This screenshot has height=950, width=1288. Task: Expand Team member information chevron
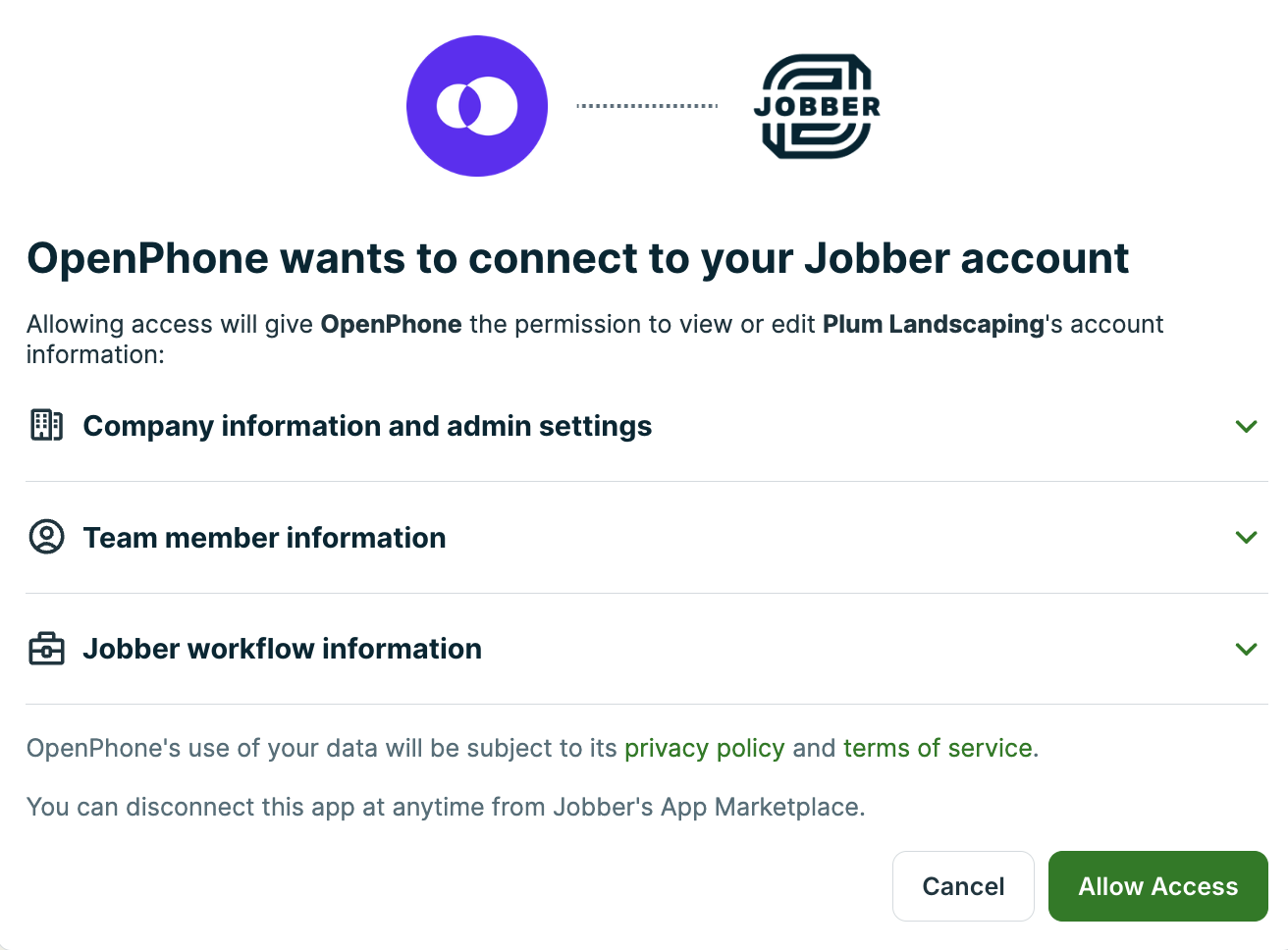pos(1246,537)
